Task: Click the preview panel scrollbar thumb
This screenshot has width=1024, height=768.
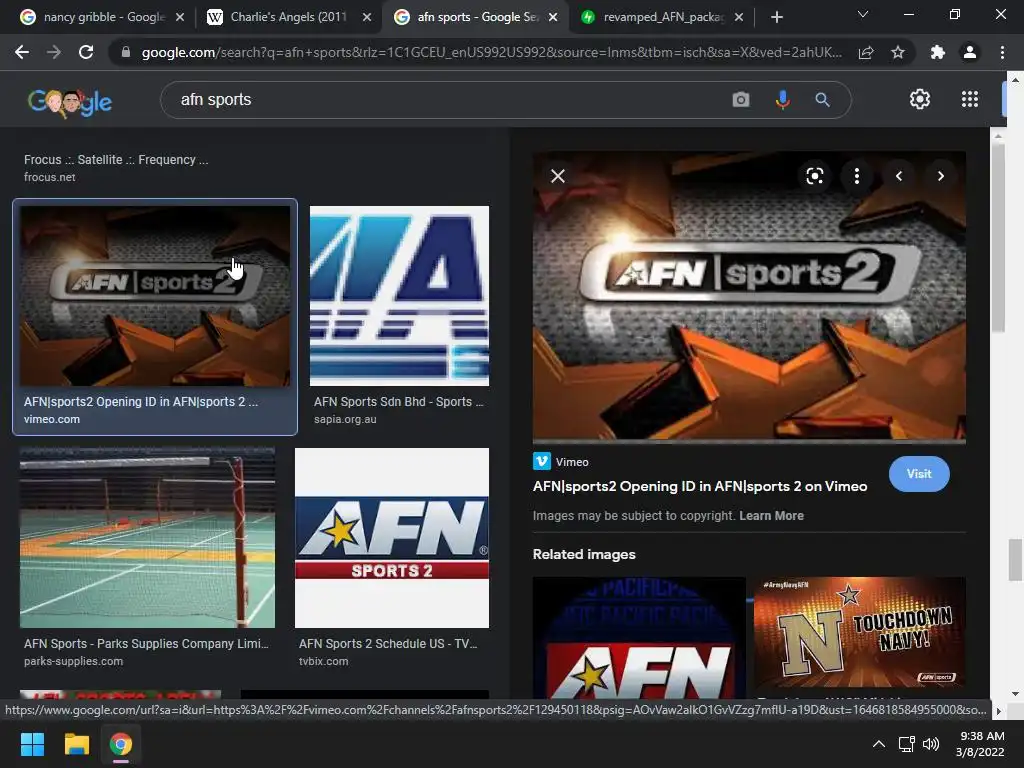Action: (998, 238)
